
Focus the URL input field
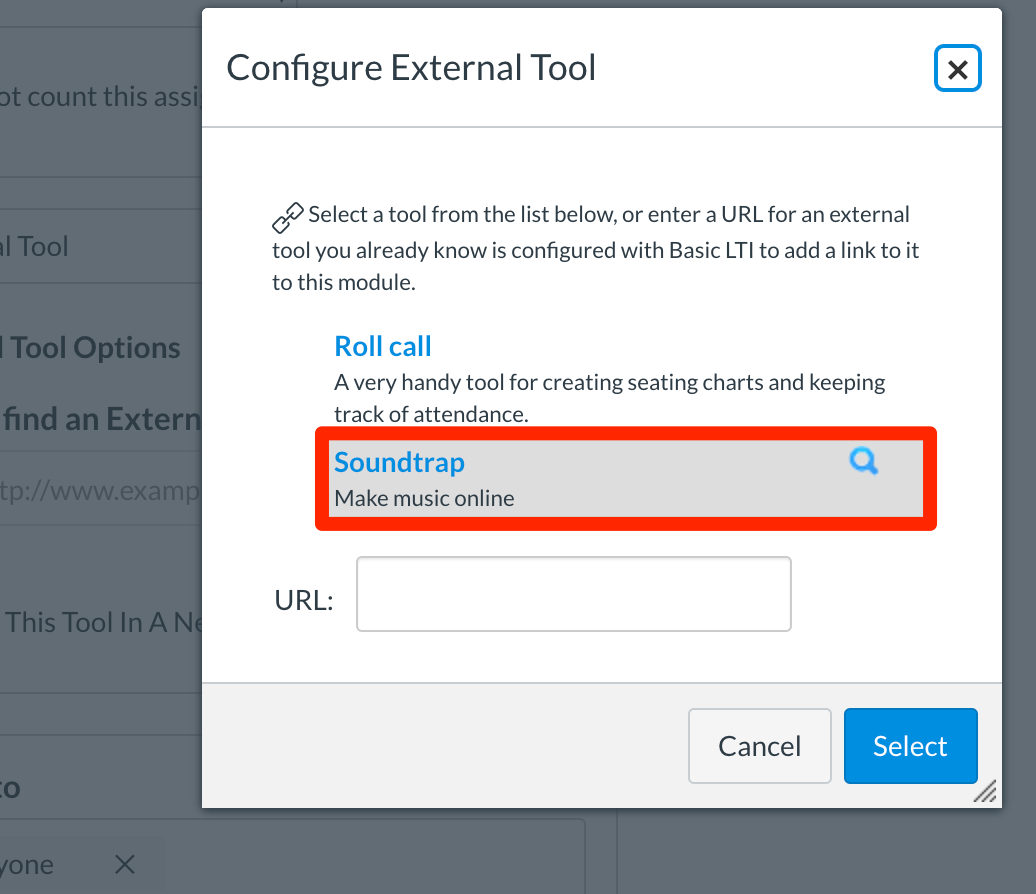point(574,594)
